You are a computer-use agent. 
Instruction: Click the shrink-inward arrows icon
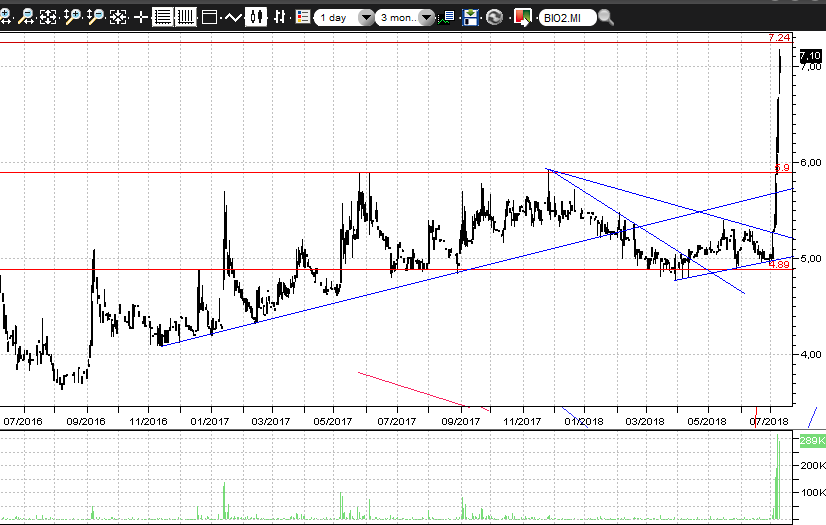(118, 17)
